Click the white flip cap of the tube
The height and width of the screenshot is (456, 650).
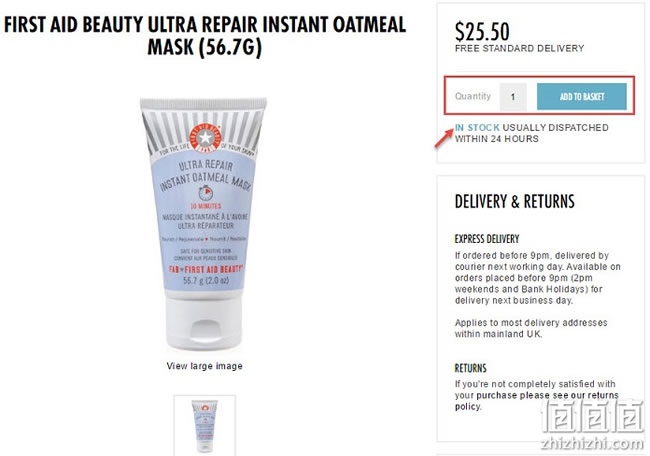tap(204, 321)
